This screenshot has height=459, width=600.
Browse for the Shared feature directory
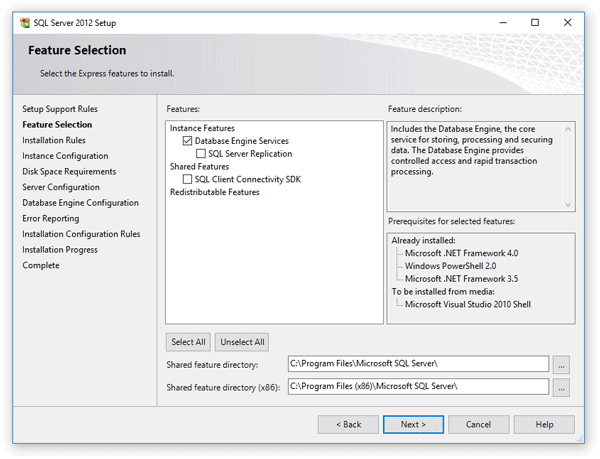[561, 365]
